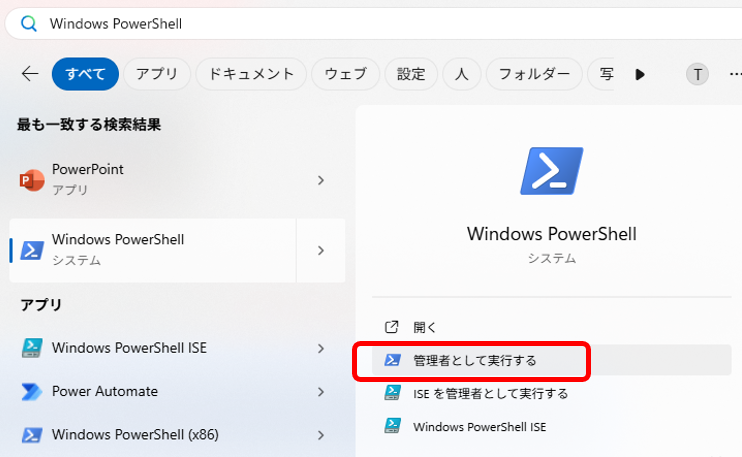742x457 pixels.
Task: Select the Windows PowerShell システム result
Action: pos(153,250)
